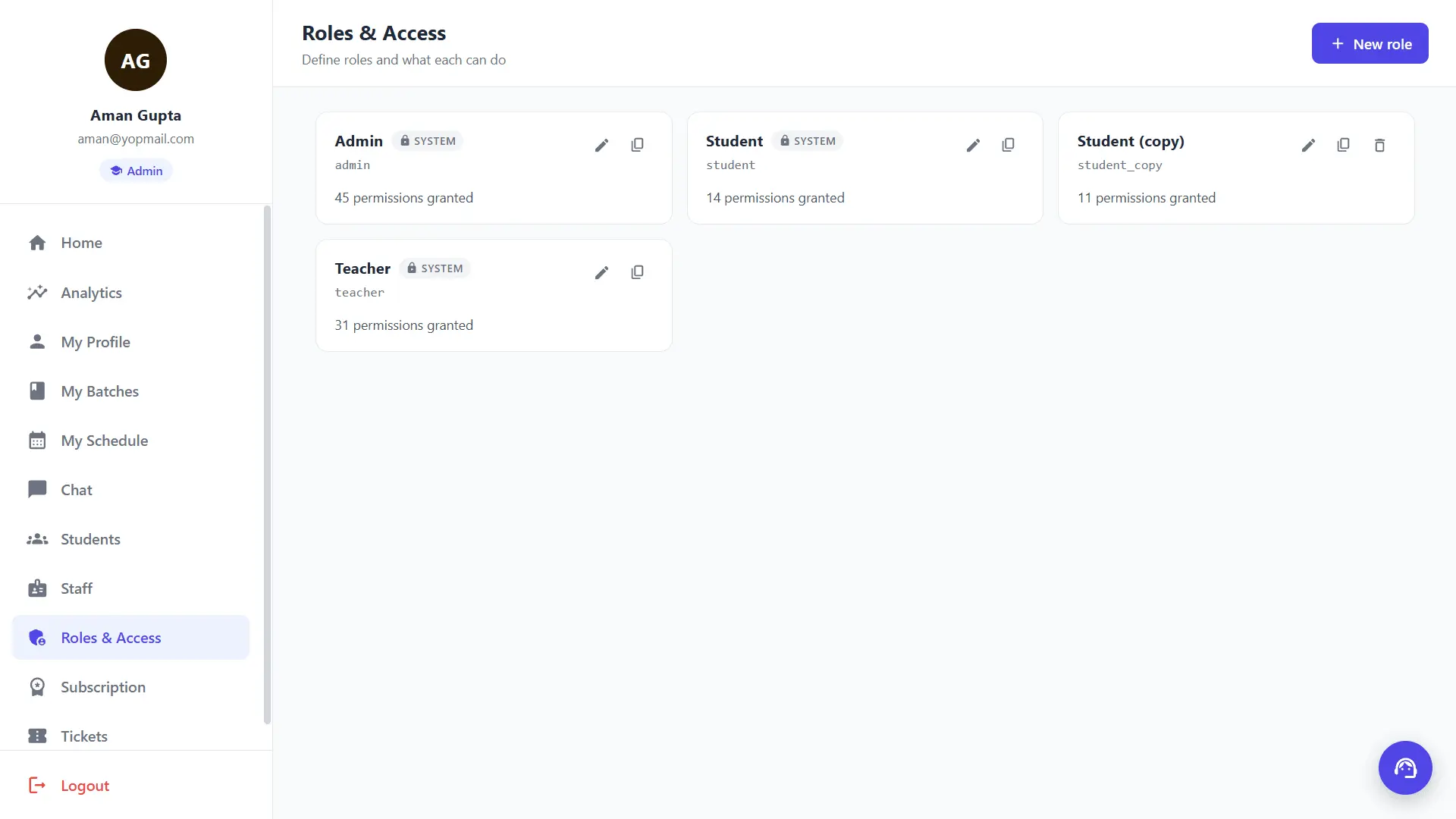This screenshot has width=1456, height=819.
Task: Duplicate the Teacher role
Action: tap(637, 272)
